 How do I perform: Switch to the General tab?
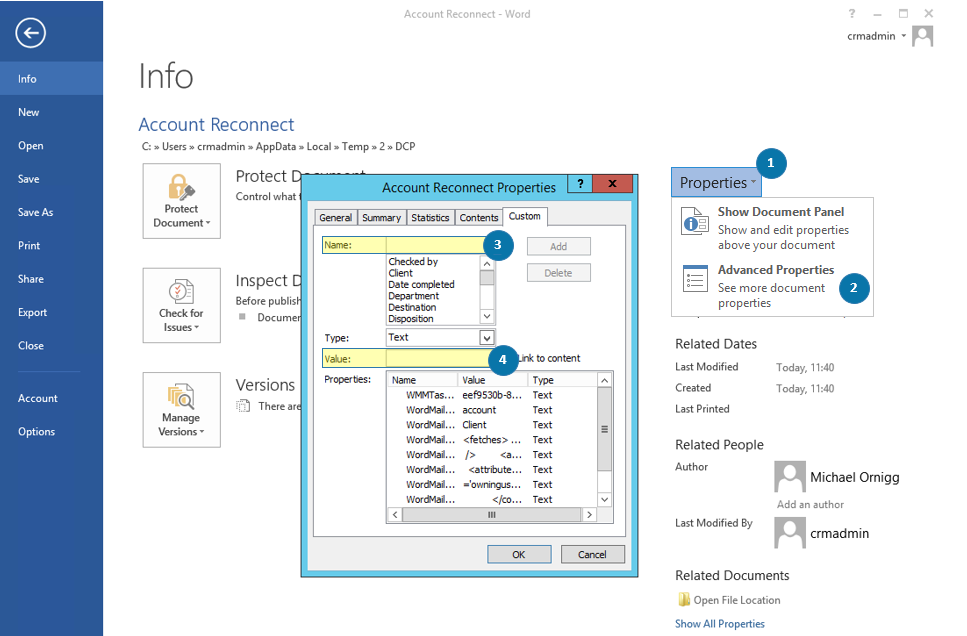point(335,218)
